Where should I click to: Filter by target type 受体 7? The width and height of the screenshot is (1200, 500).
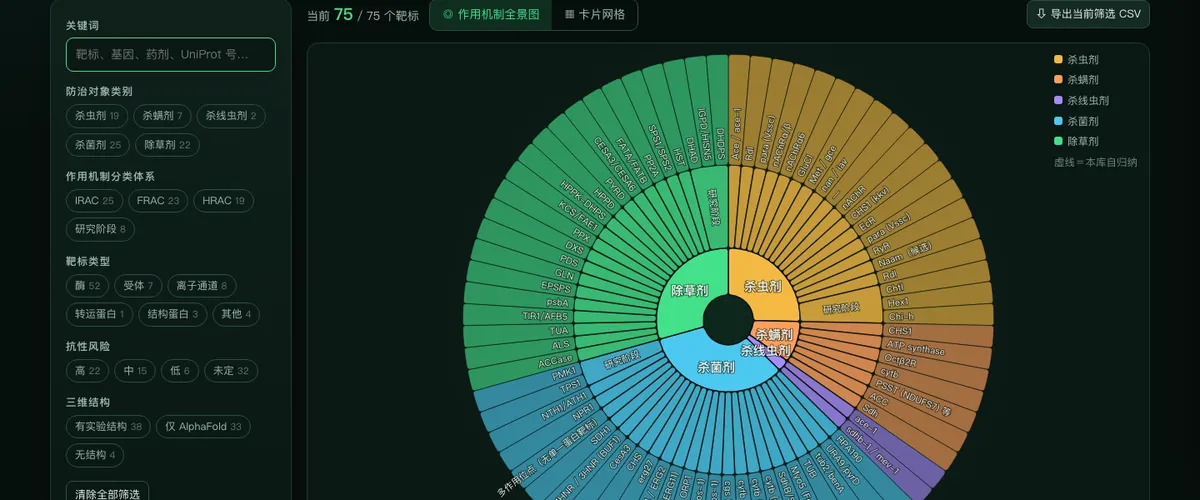click(x=138, y=286)
